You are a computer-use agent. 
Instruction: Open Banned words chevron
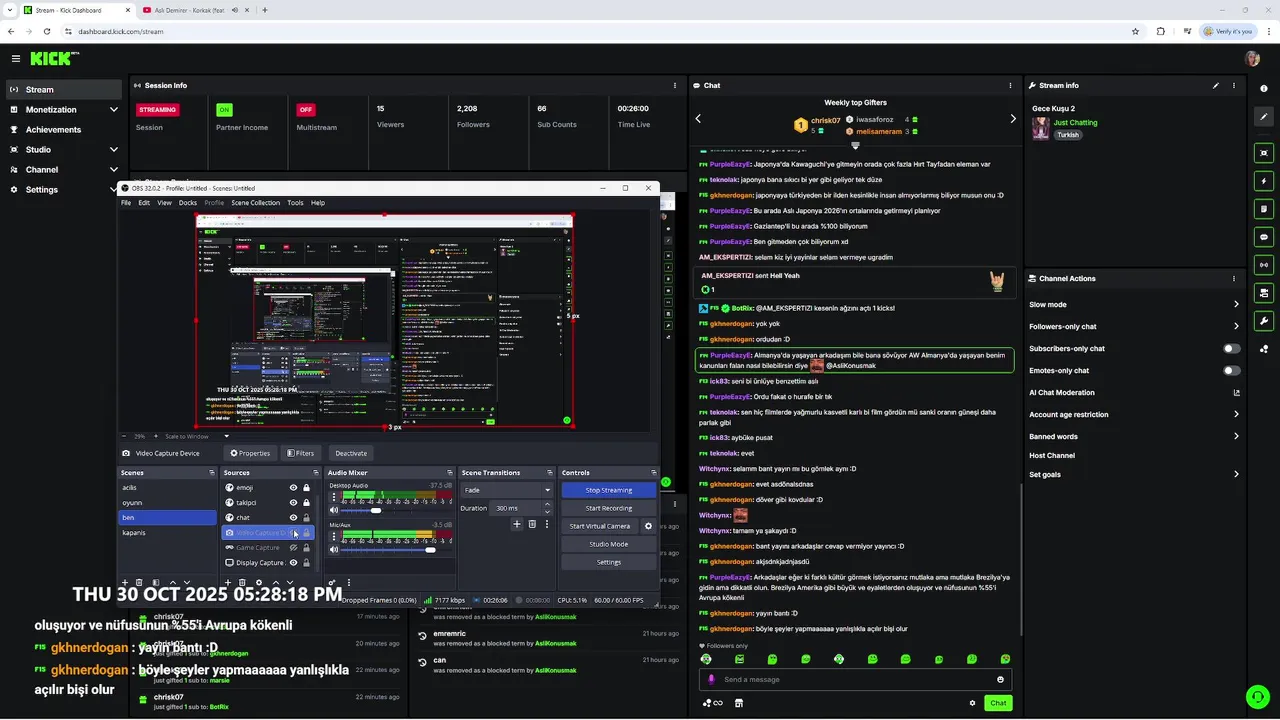(x=1236, y=437)
